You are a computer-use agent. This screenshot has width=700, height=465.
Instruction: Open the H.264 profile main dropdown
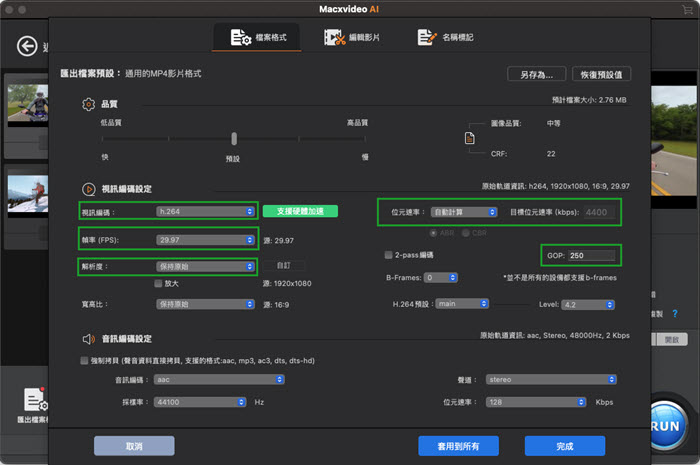[462, 304]
